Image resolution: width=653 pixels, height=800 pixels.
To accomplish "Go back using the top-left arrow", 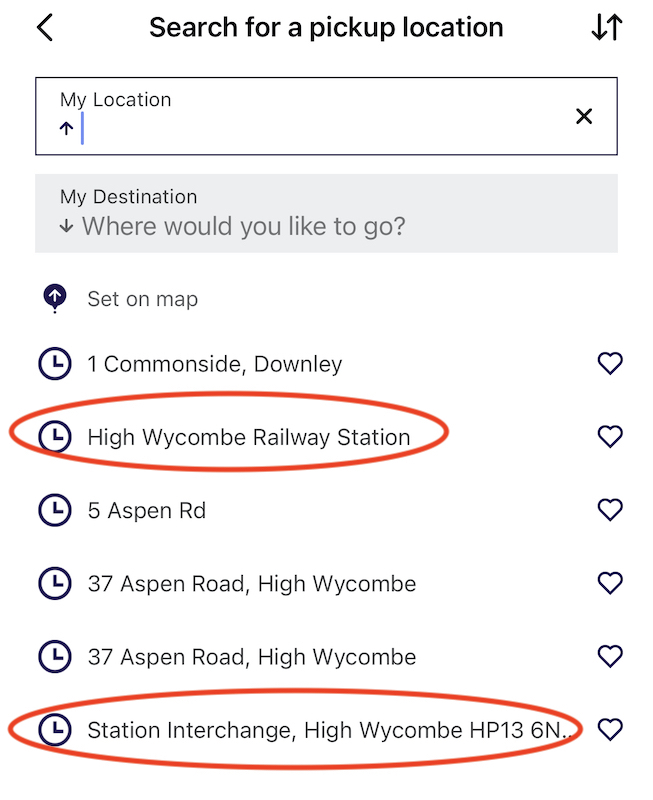I will pyautogui.click(x=45, y=27).
